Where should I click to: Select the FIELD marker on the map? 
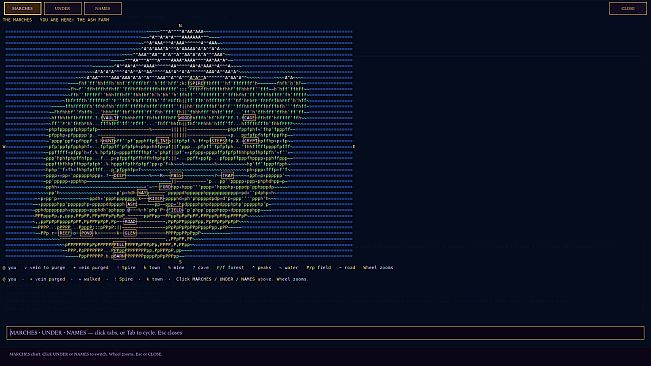pos(175,210)
